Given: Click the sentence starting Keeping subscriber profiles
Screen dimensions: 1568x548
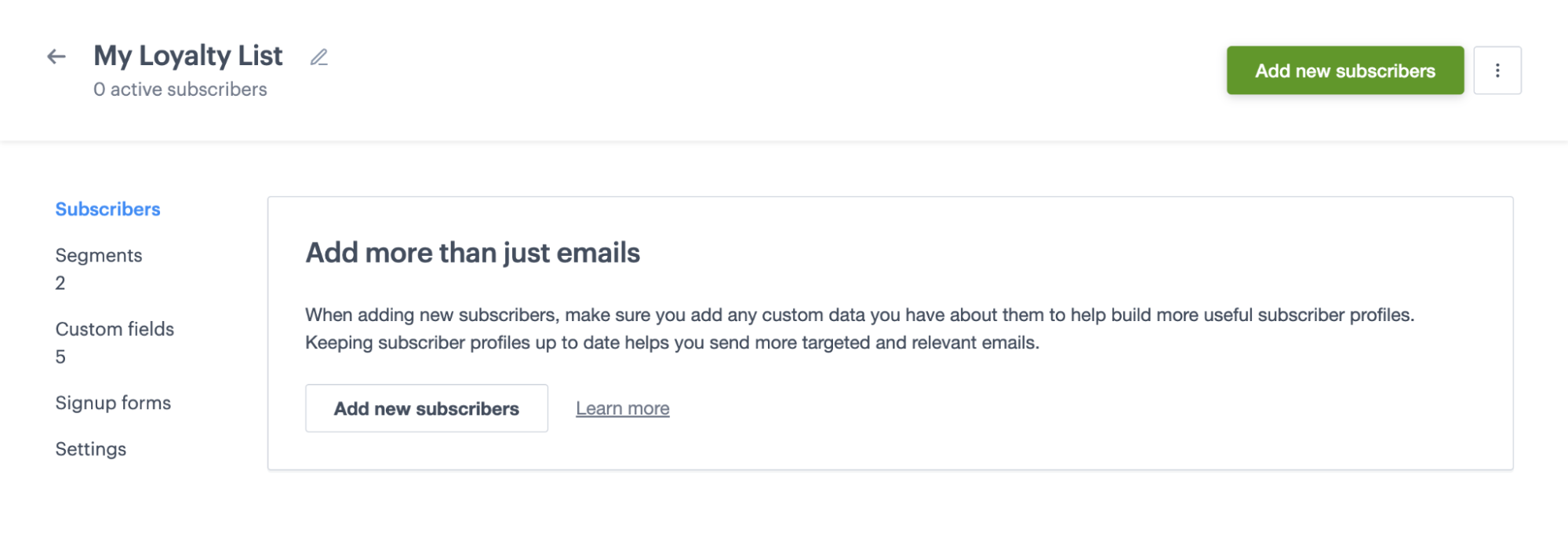Looking at the screenshot, I should pos(671,342).
